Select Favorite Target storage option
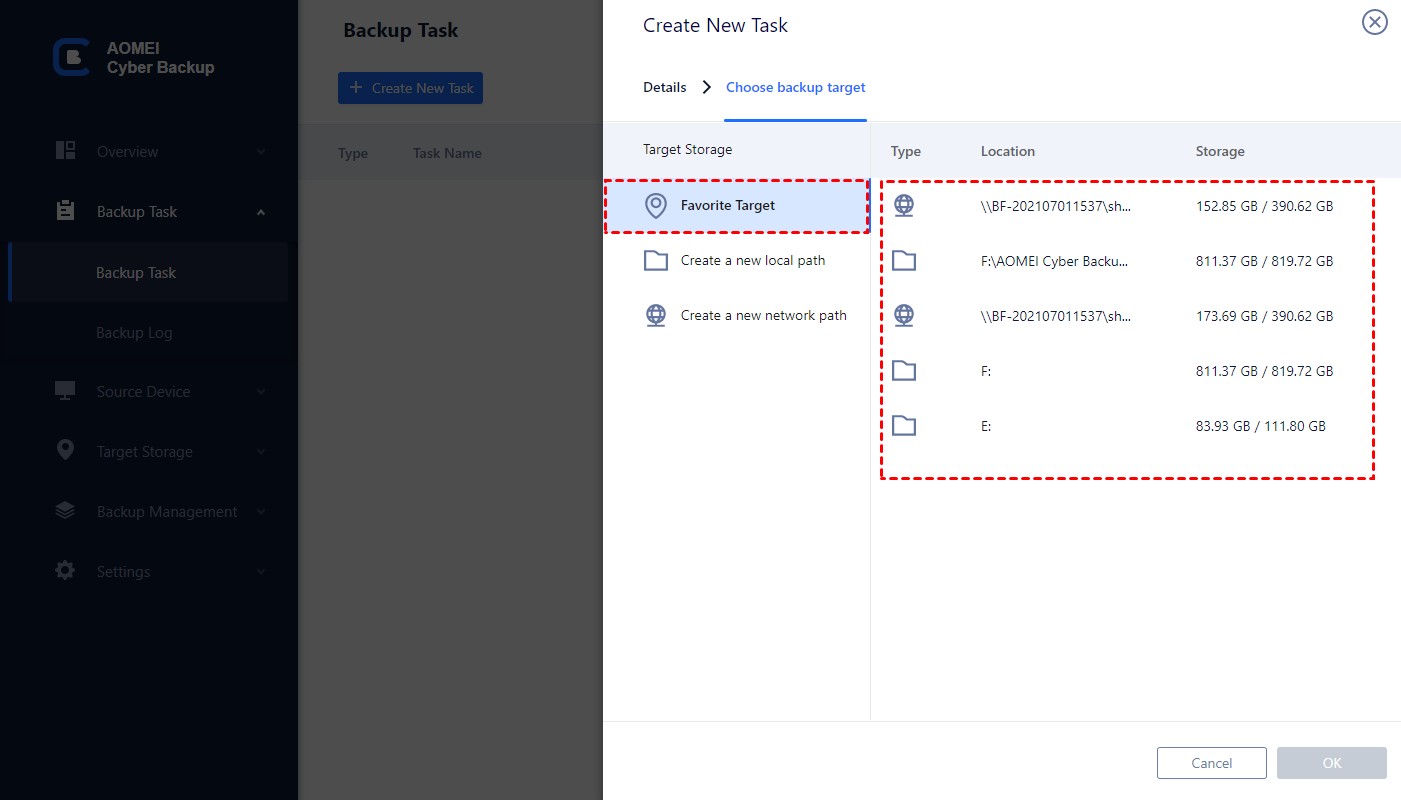 727,206
